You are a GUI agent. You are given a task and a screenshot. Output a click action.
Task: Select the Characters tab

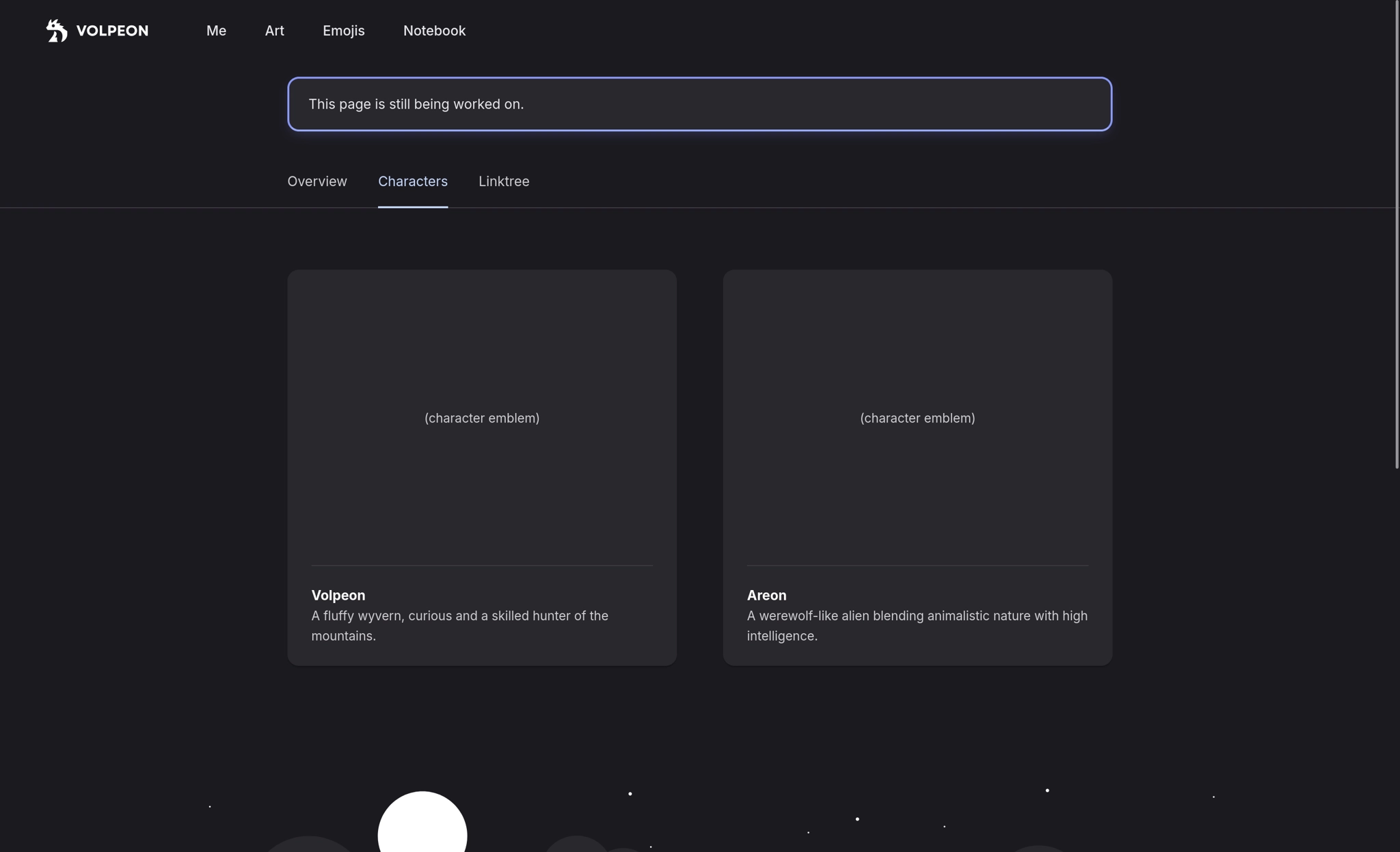413,181
